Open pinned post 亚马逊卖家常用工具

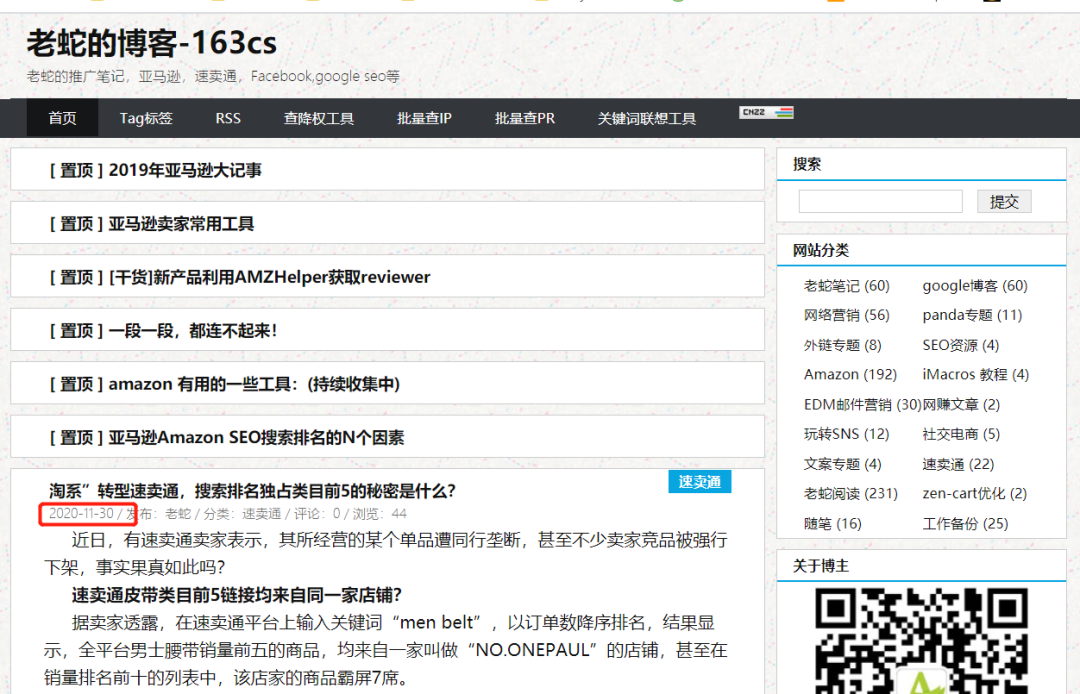[181, 224]
